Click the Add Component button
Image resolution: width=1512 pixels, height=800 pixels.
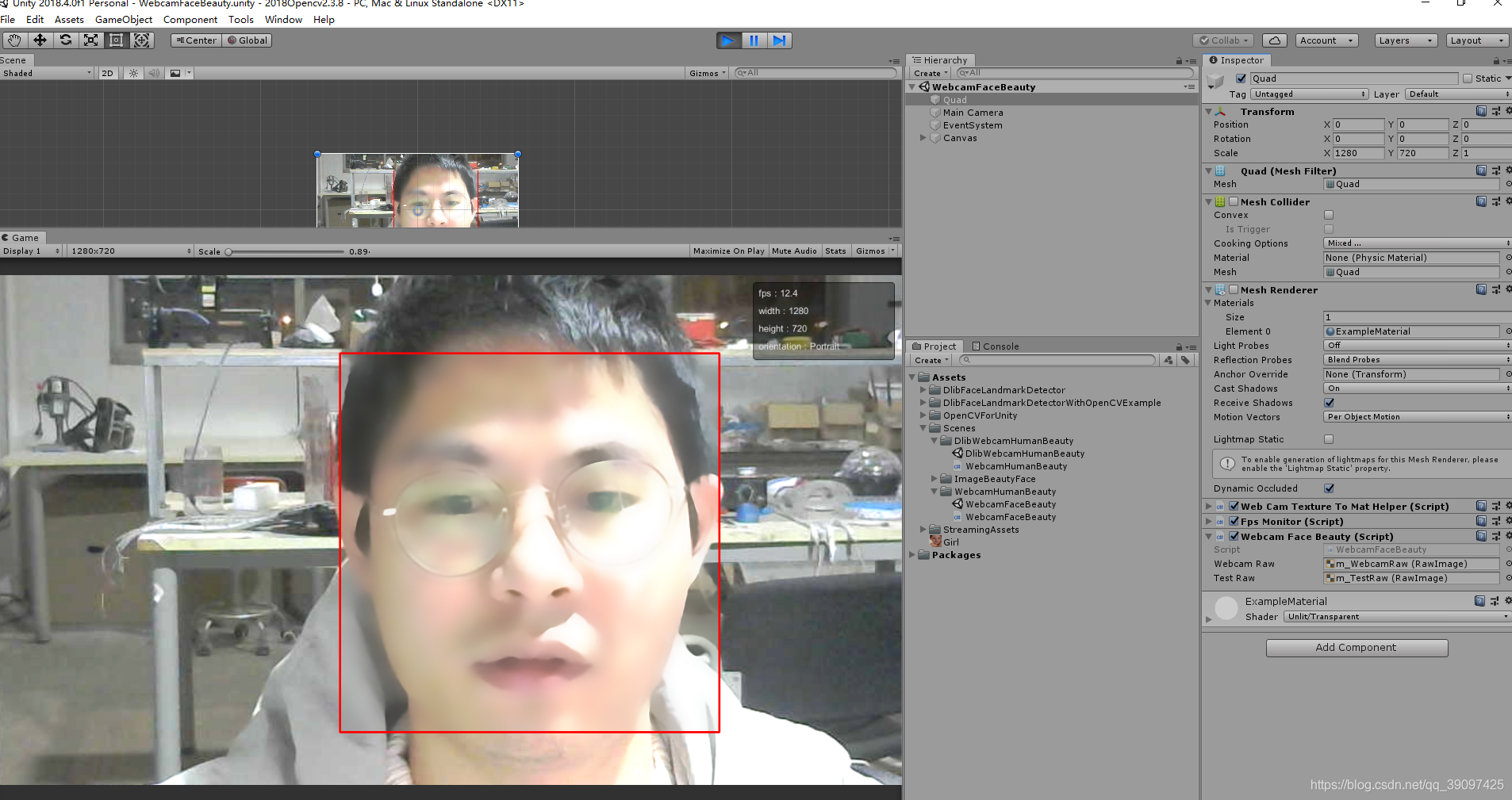(x=1357, y=648)
